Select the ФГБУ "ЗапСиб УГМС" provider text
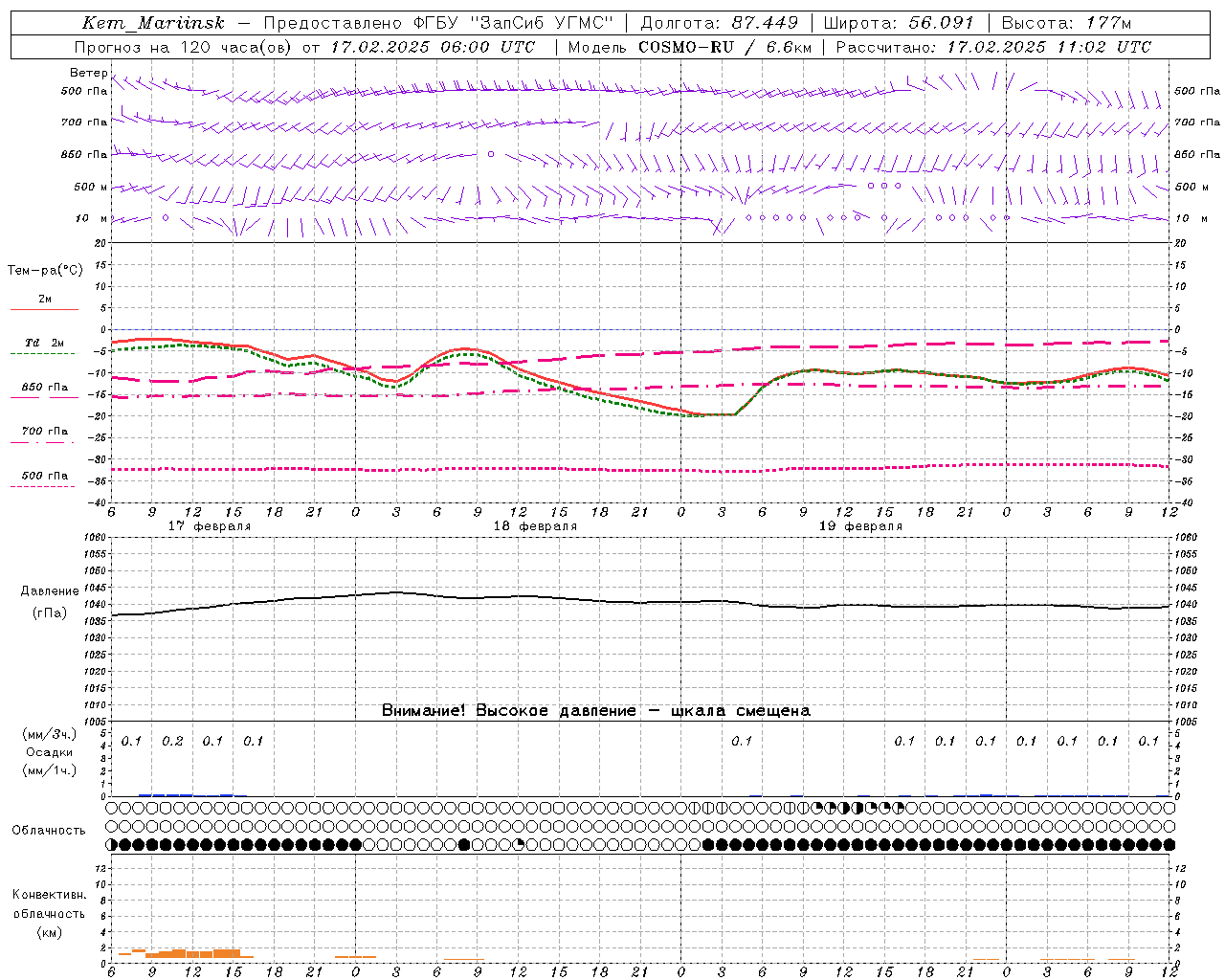 [x=514, y=23]
